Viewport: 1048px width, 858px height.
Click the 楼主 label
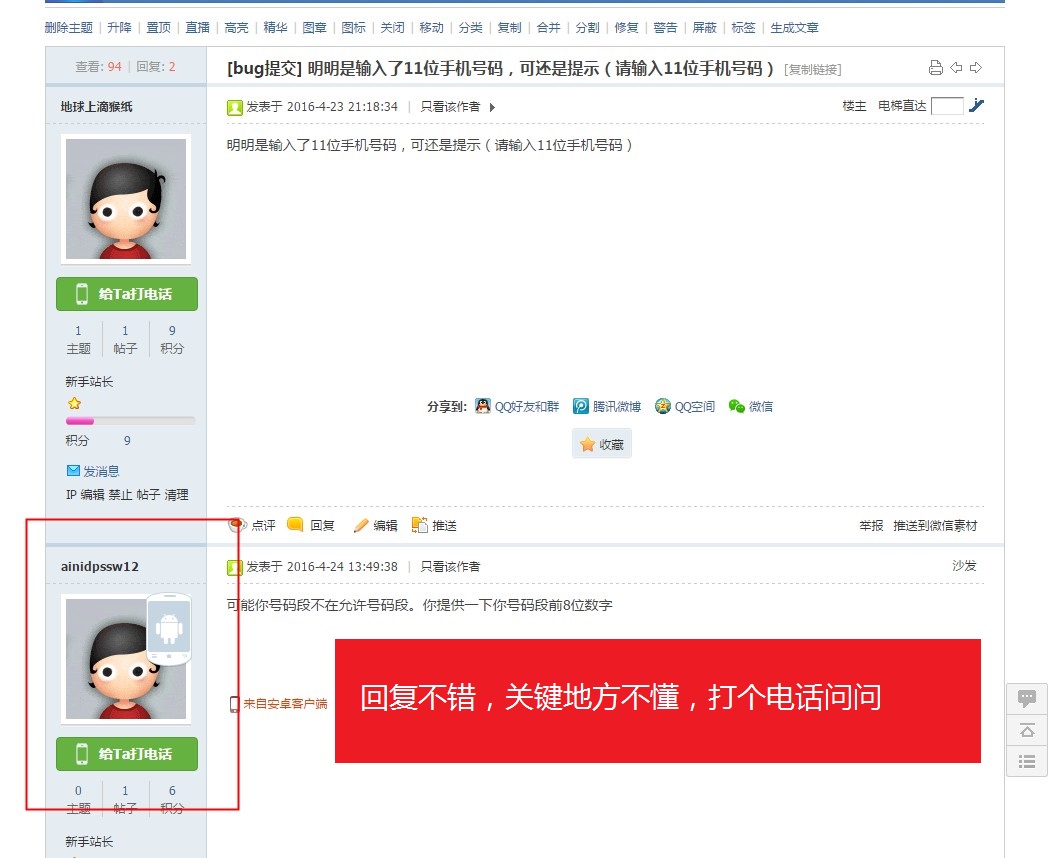click(x=854, y=106)
